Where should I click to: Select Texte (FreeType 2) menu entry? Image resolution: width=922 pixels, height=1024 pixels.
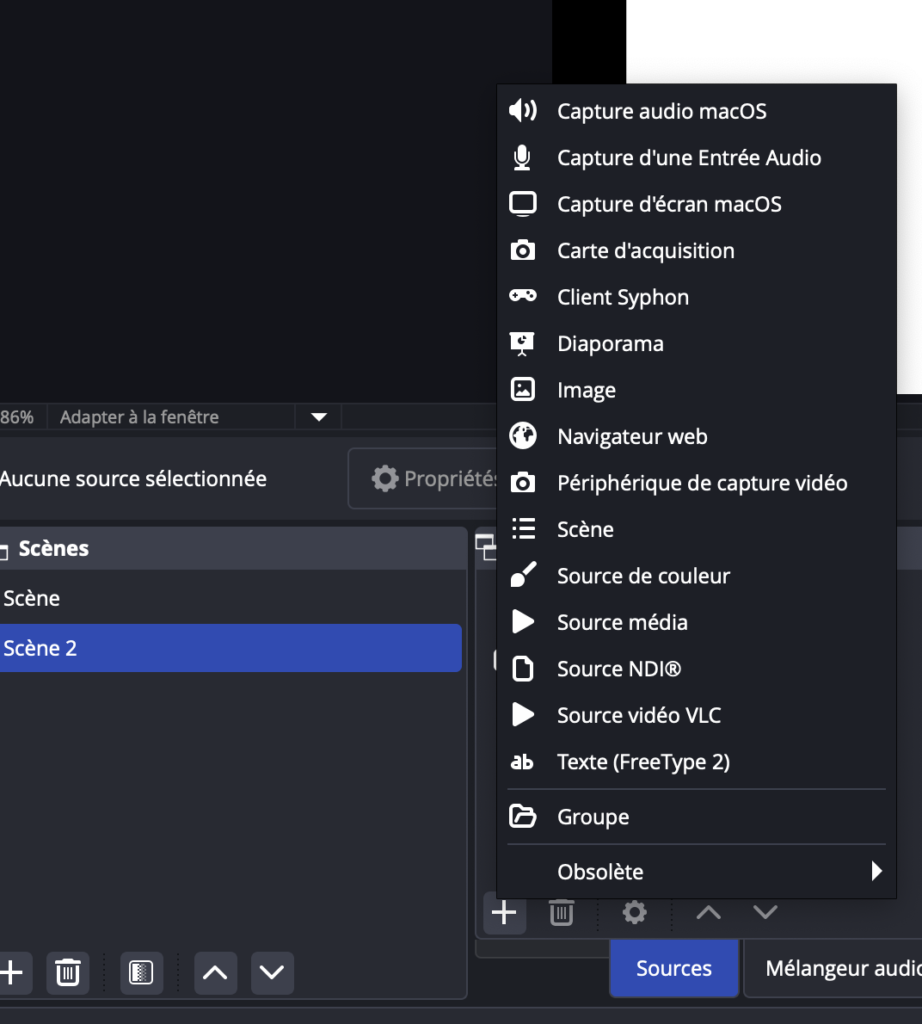(696, 761)
